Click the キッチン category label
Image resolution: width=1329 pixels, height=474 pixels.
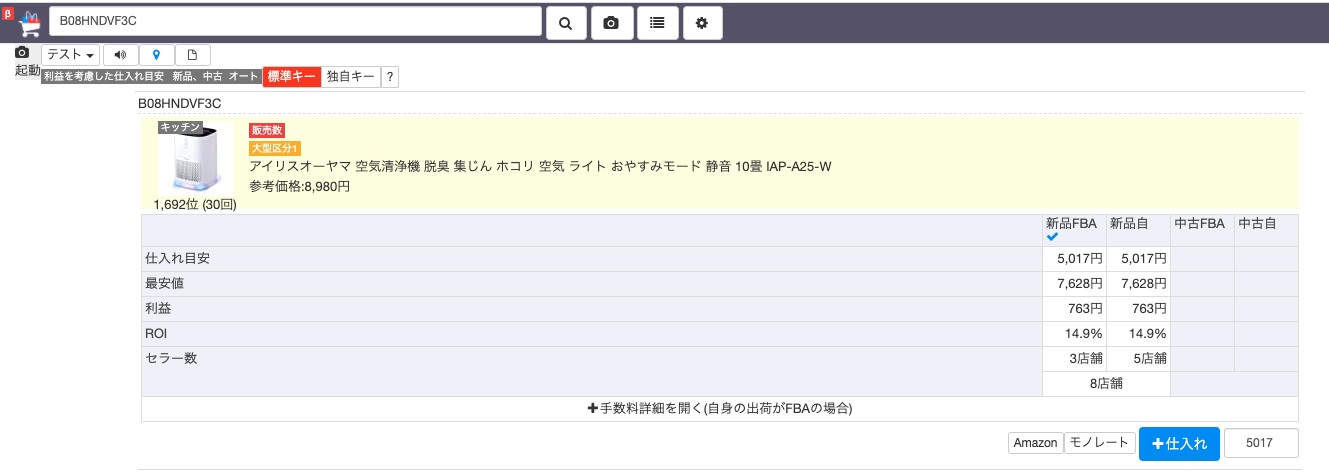[181, 127]
